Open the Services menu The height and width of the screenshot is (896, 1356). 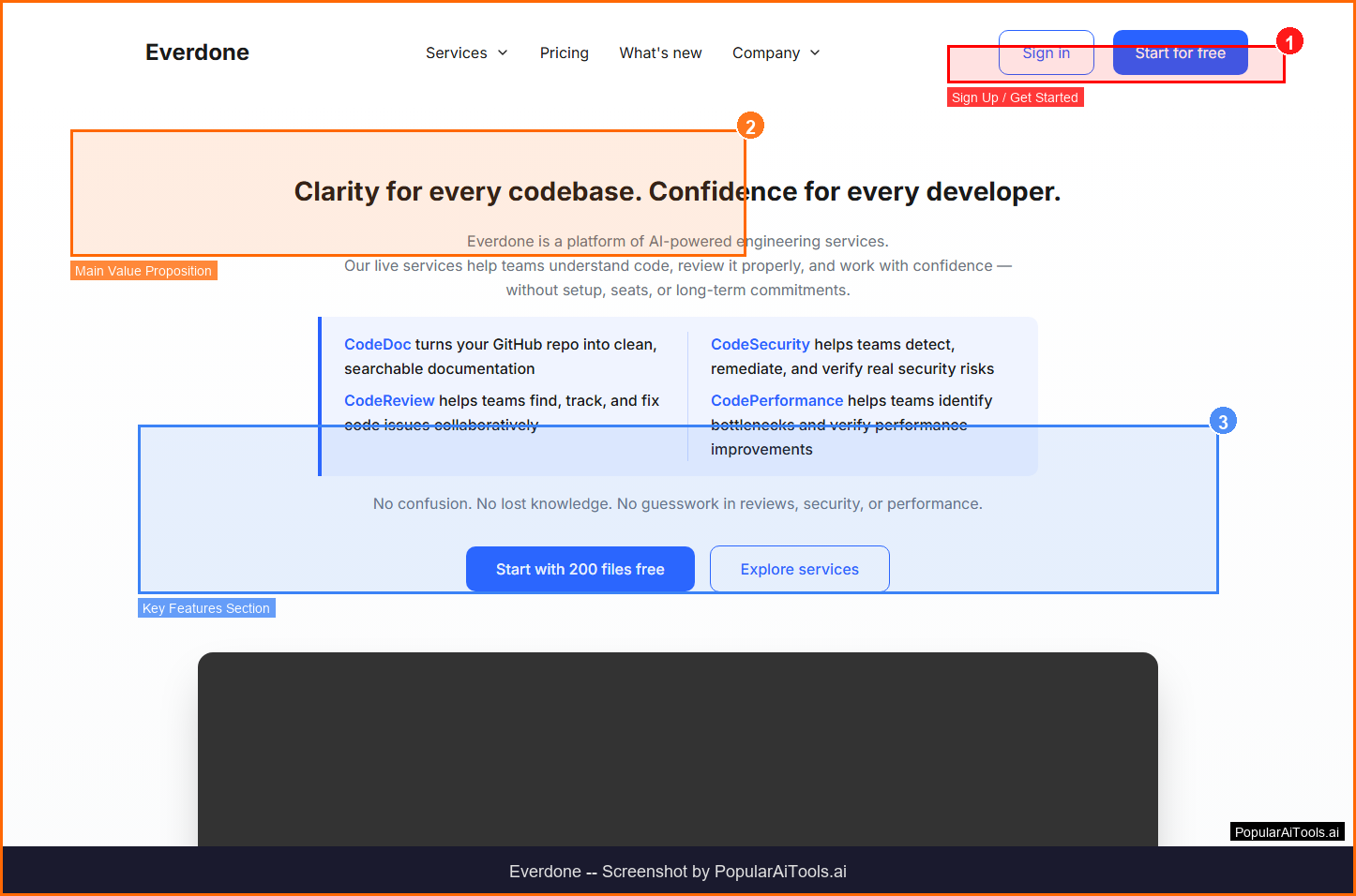[457, 53]
